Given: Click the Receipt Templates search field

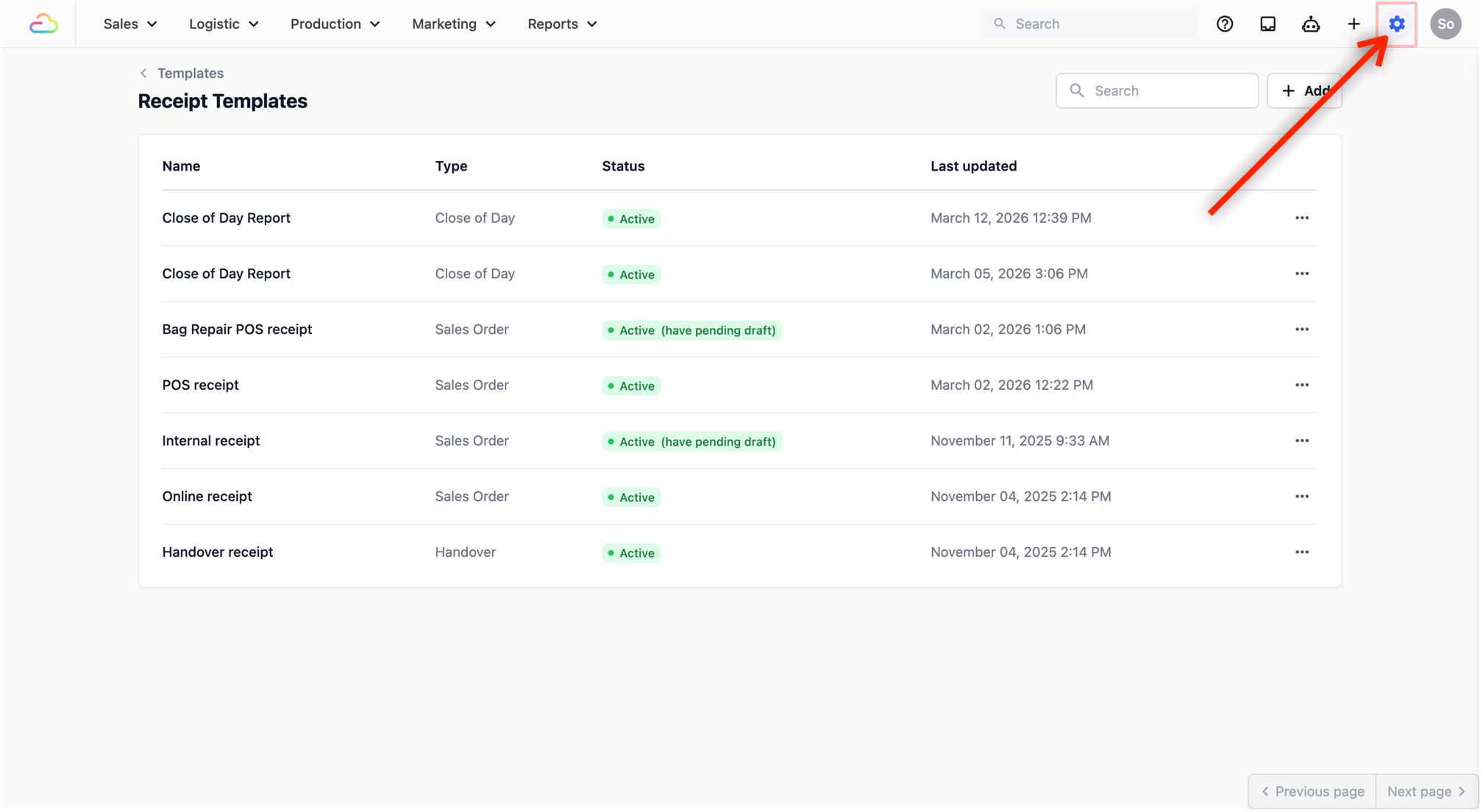Looking at the screenshot, I should pos(1170,90).
